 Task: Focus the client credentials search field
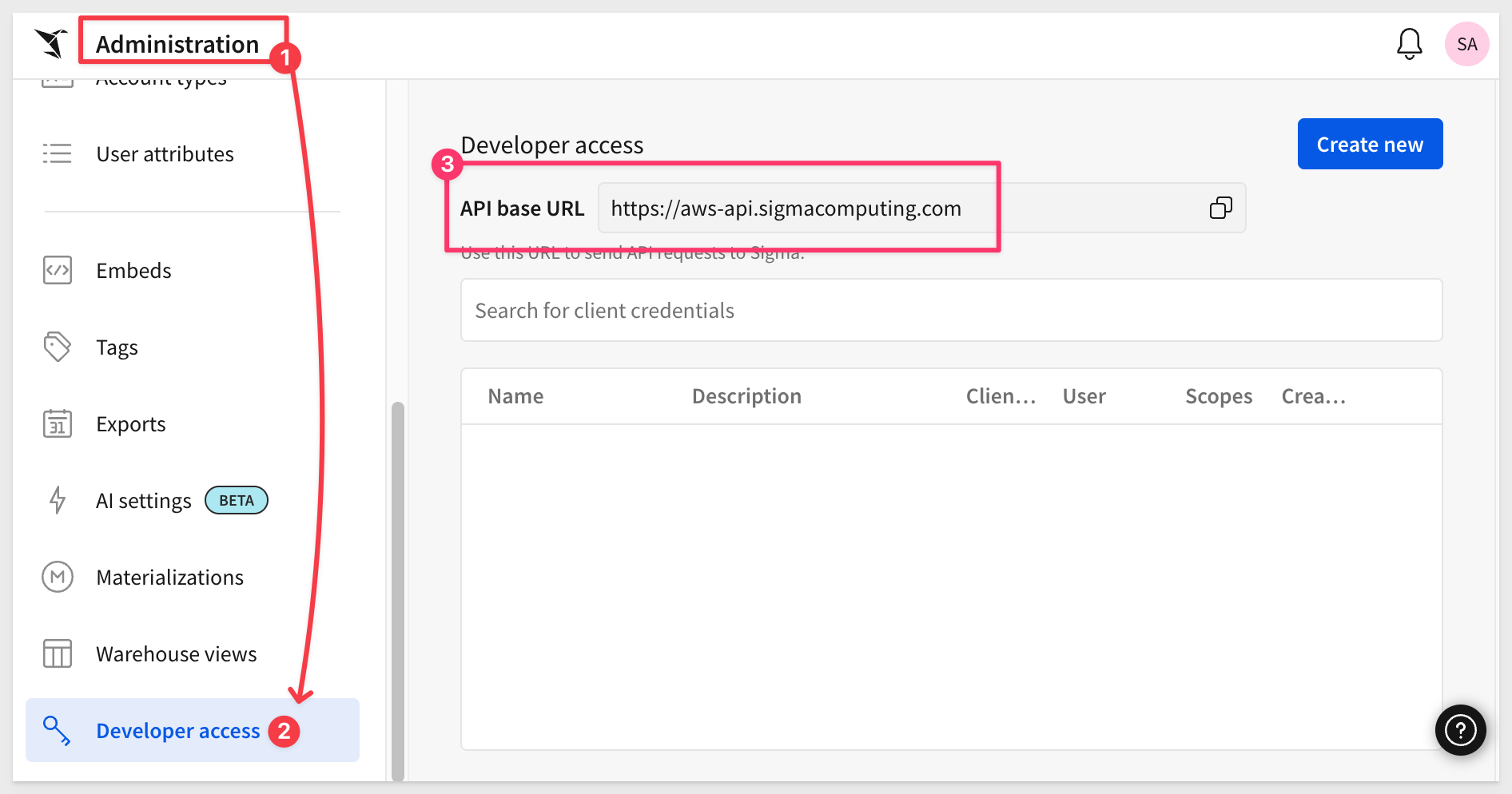pos(951,311)
